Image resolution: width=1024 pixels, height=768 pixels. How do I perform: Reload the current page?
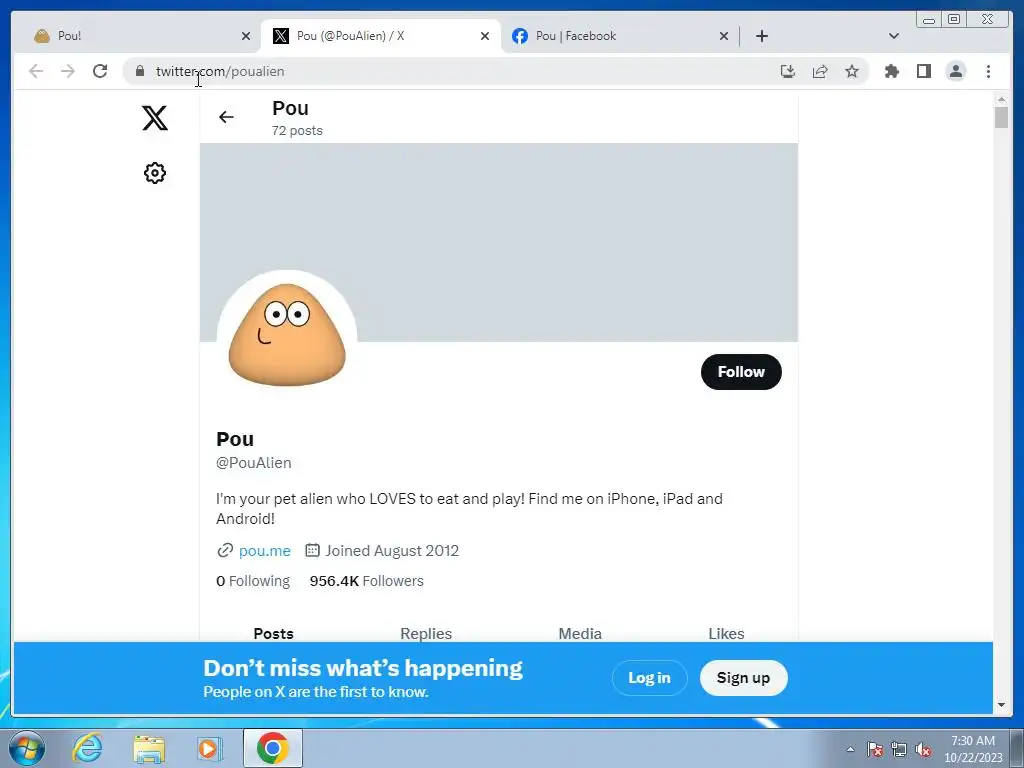pos(100,71)
